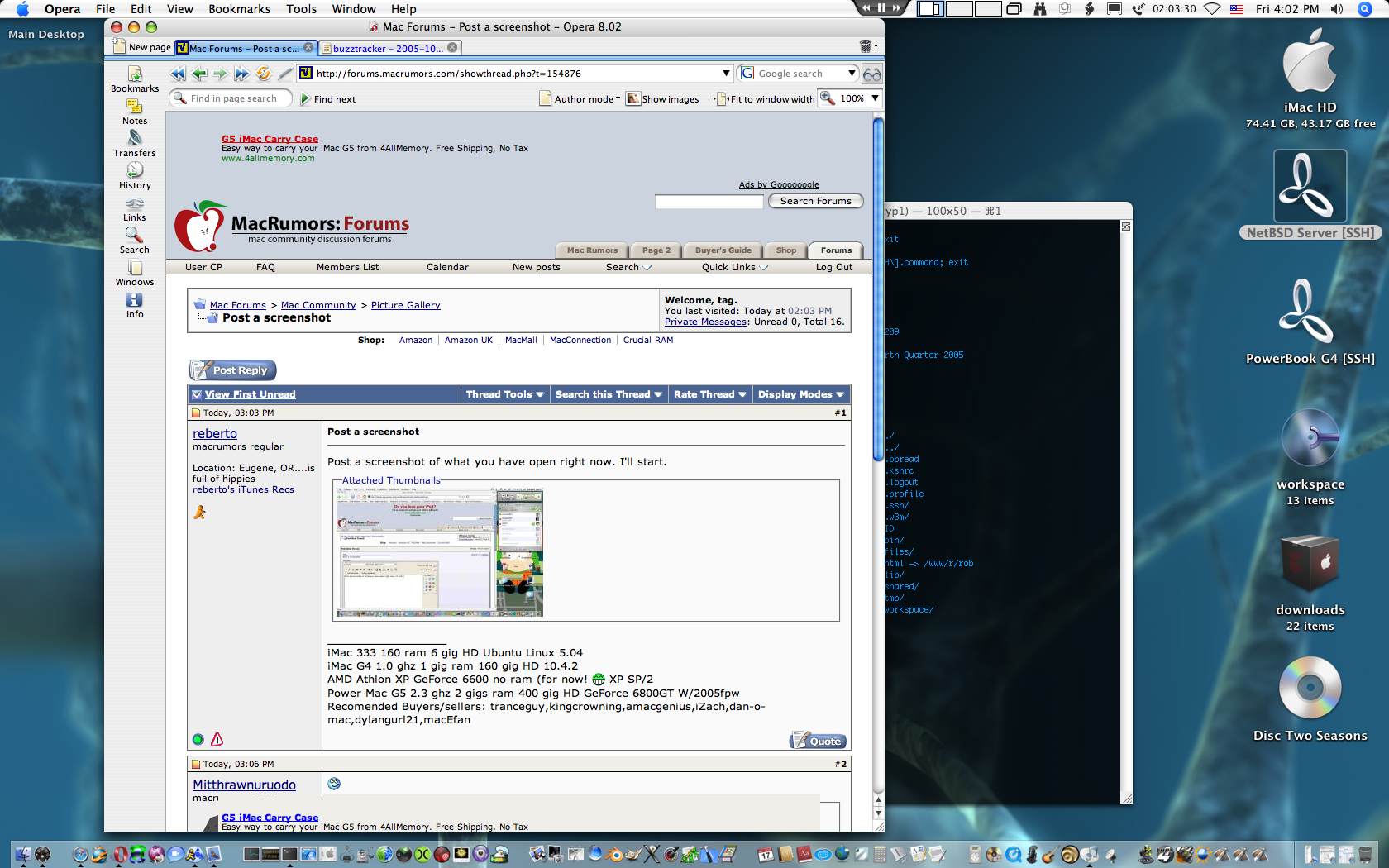
Task: Open the Google search engine dropdown
Action: point(851,74)
